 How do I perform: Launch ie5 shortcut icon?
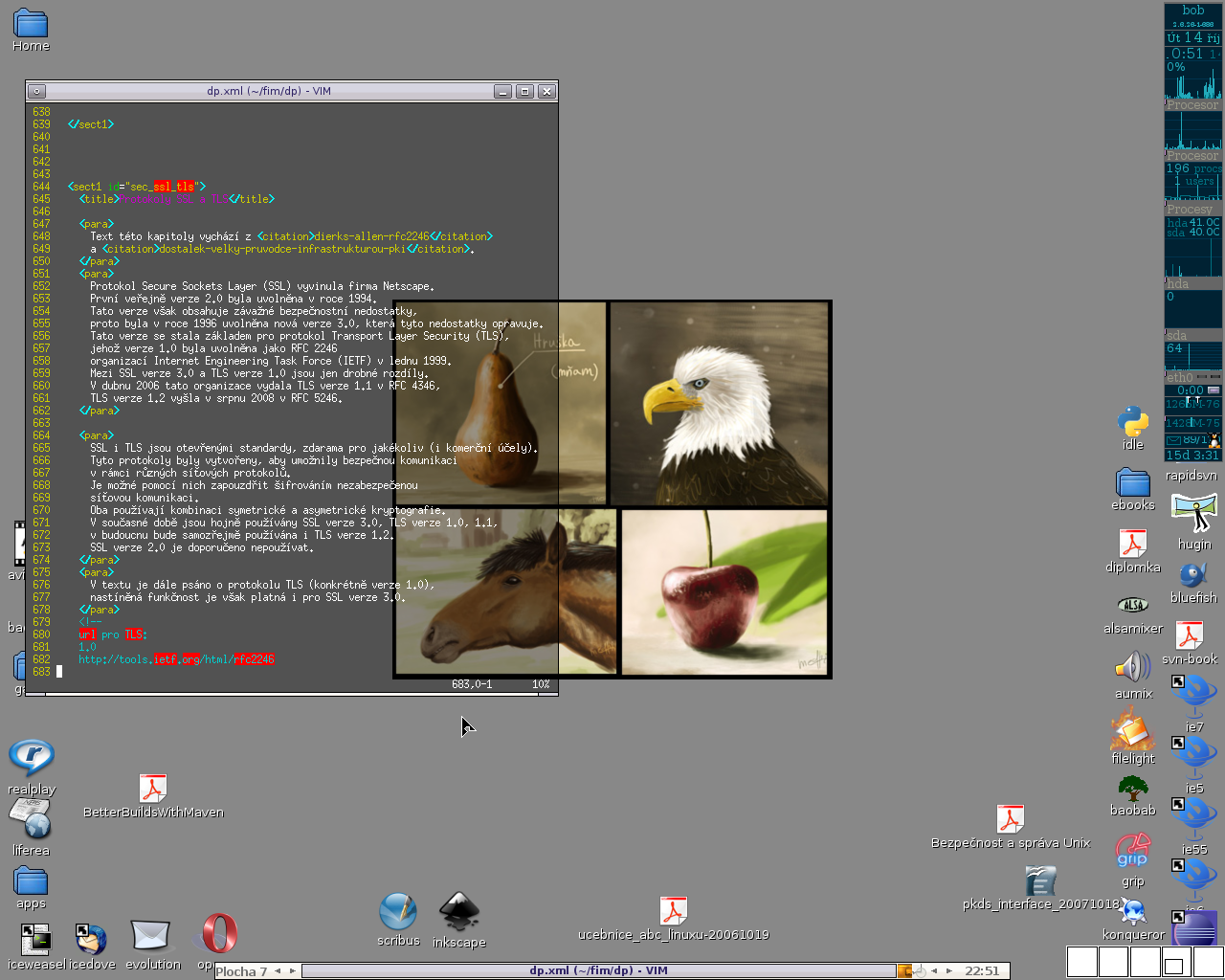tap(1194, 757)
